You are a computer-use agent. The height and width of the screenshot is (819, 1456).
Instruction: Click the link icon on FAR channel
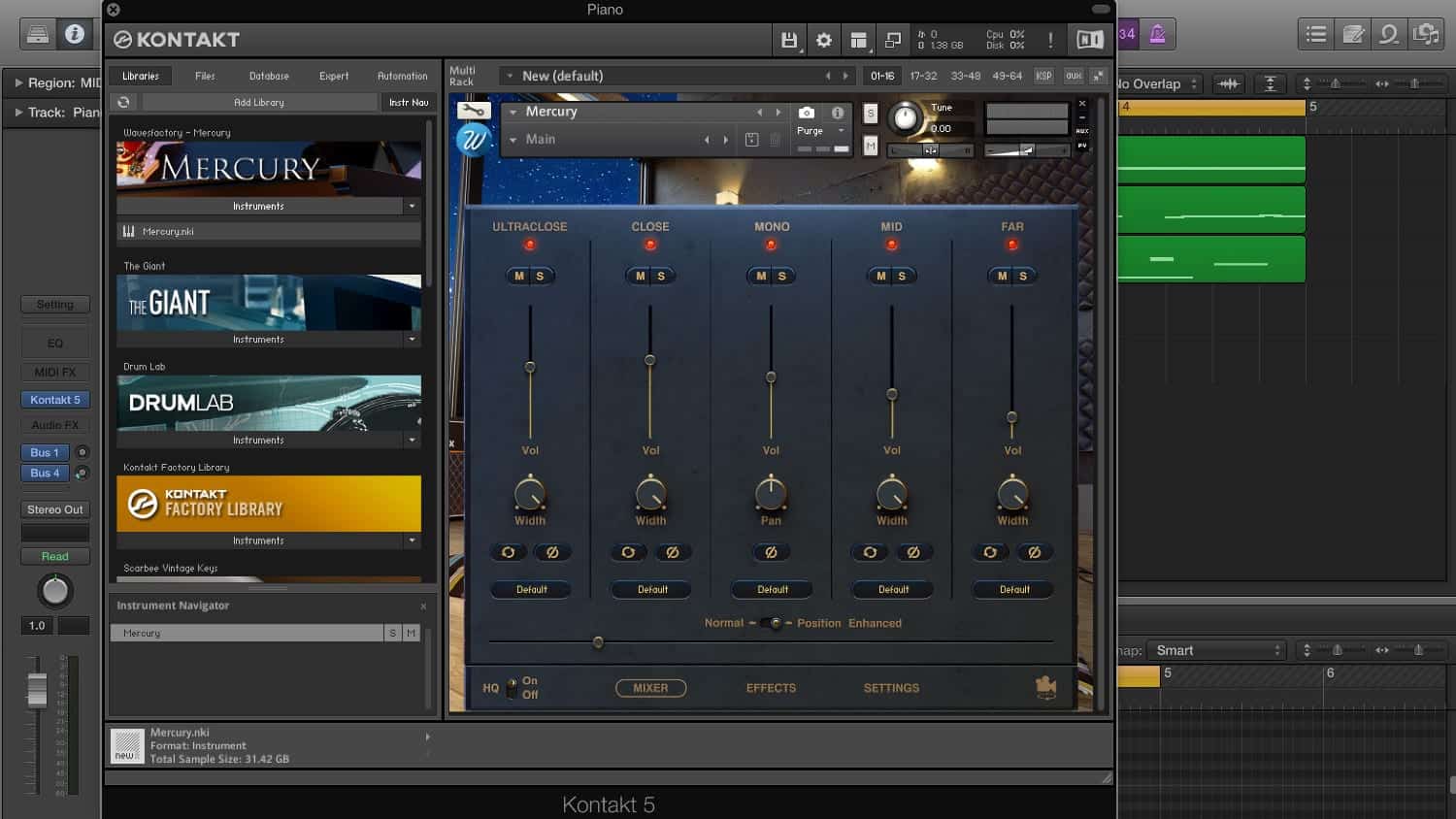point(990,552)
